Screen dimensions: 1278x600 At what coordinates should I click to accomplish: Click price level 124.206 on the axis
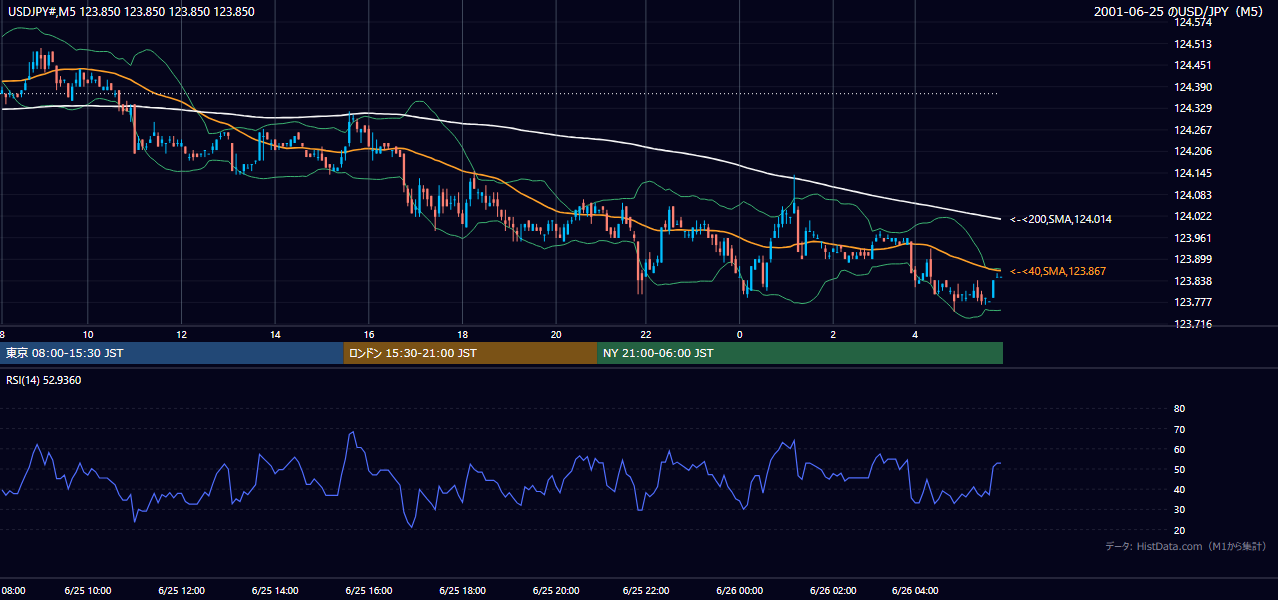1193,152
